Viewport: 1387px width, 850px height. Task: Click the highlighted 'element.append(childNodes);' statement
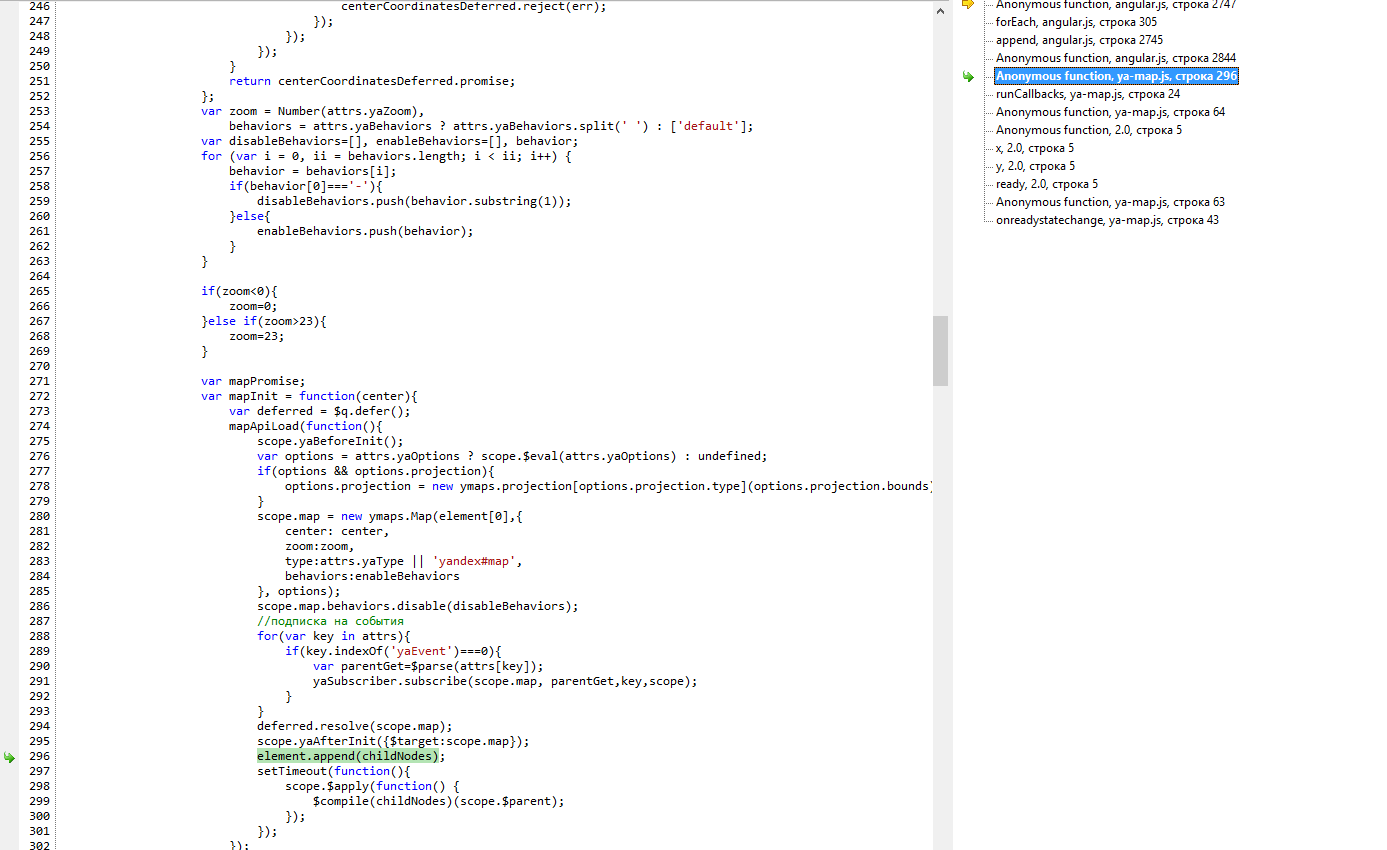tap(351, 756)
